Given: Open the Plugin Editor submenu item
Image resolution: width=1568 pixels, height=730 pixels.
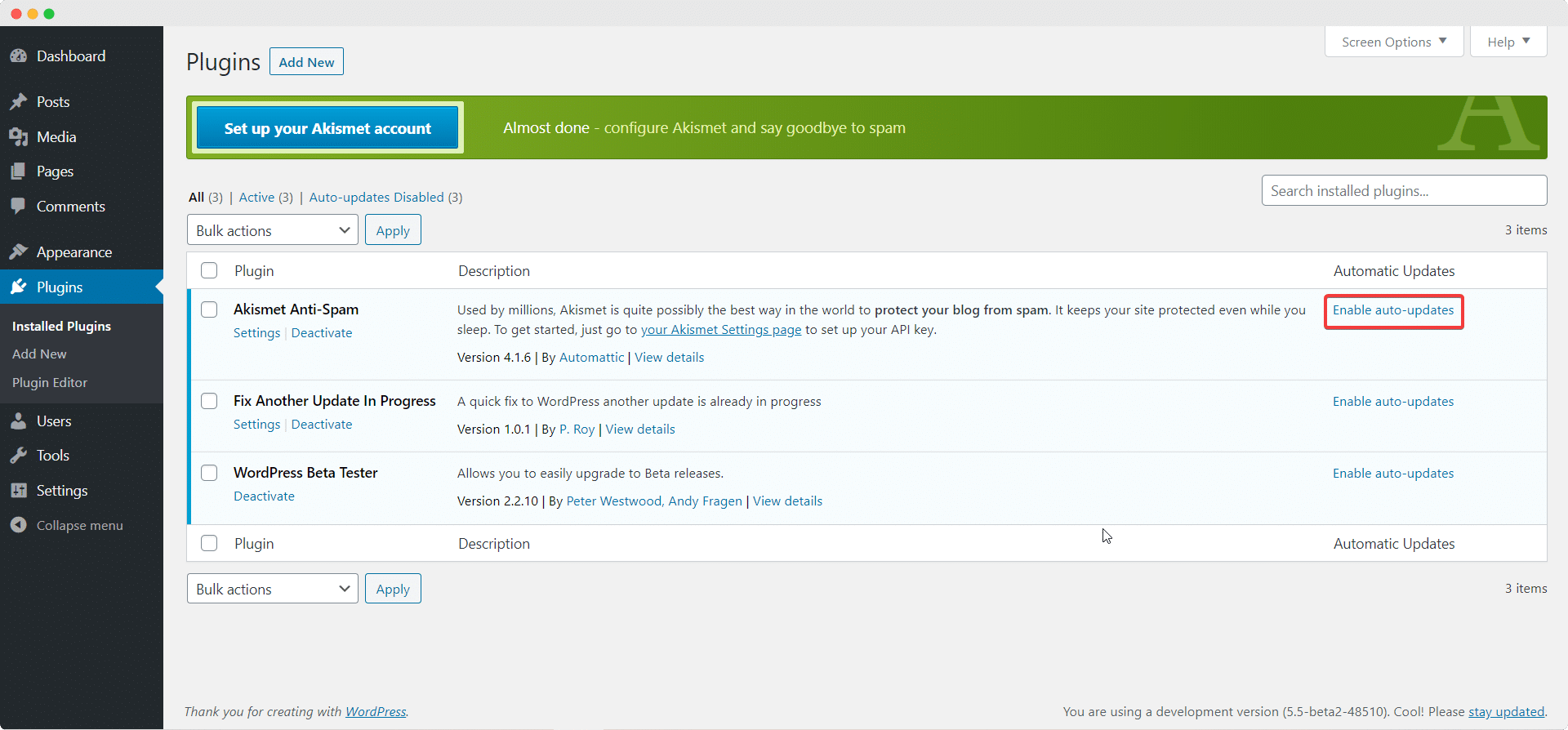Looking at the screenshot, I should click(50, 382).
